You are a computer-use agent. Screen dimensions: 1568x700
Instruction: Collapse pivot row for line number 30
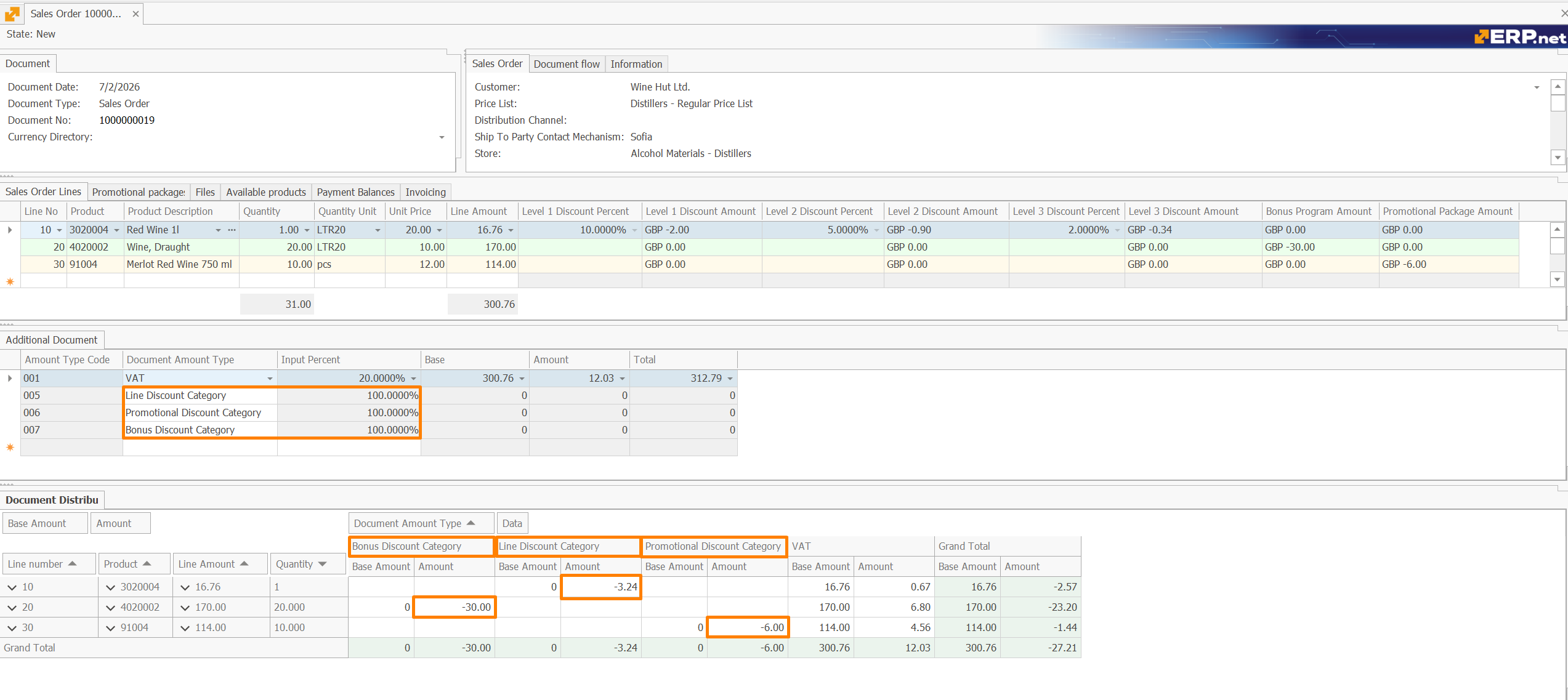click(12, 628)
